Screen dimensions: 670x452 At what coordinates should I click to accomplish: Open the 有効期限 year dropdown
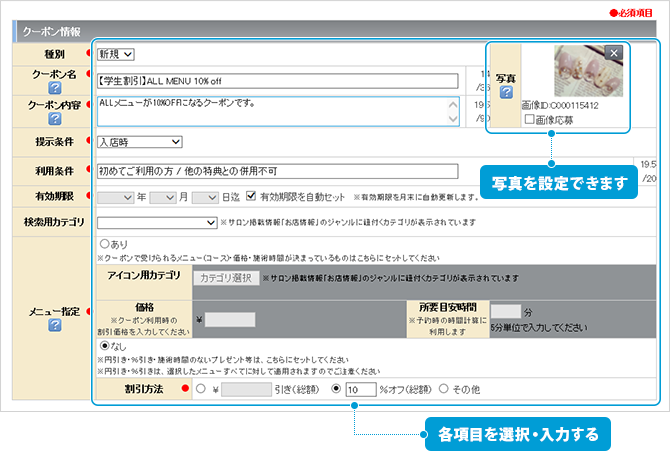click(115, 197)
